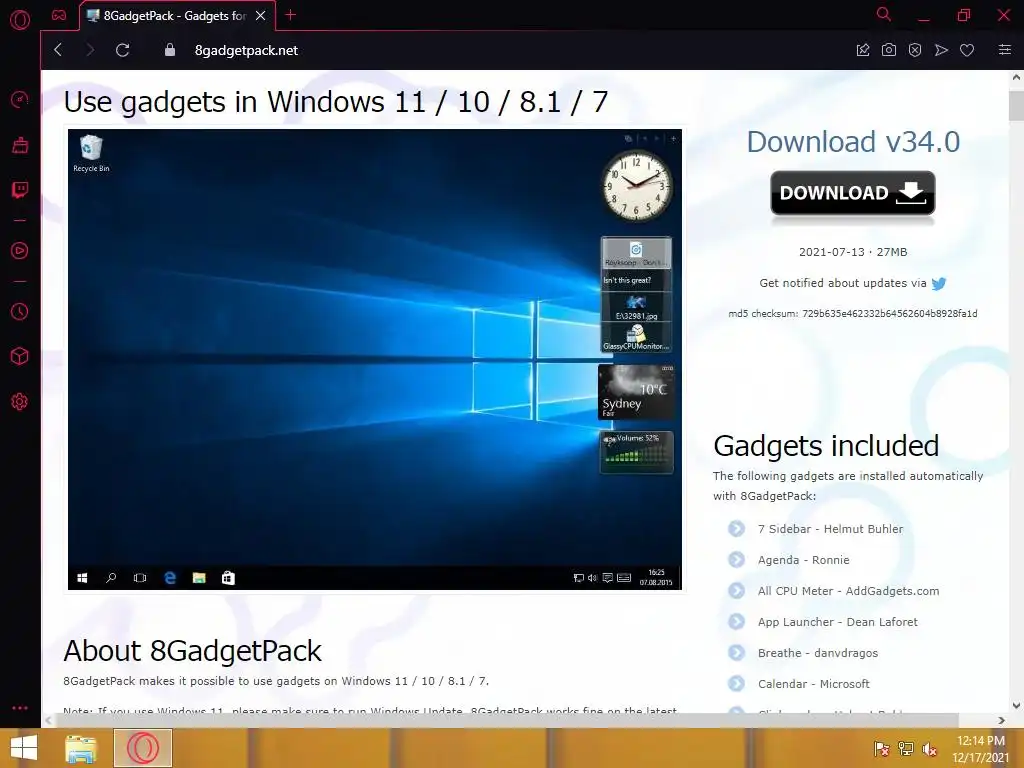The width and height of the screenshot is (1024, 768).
Task: Go forward to the next page
Action: coord(90,50)
